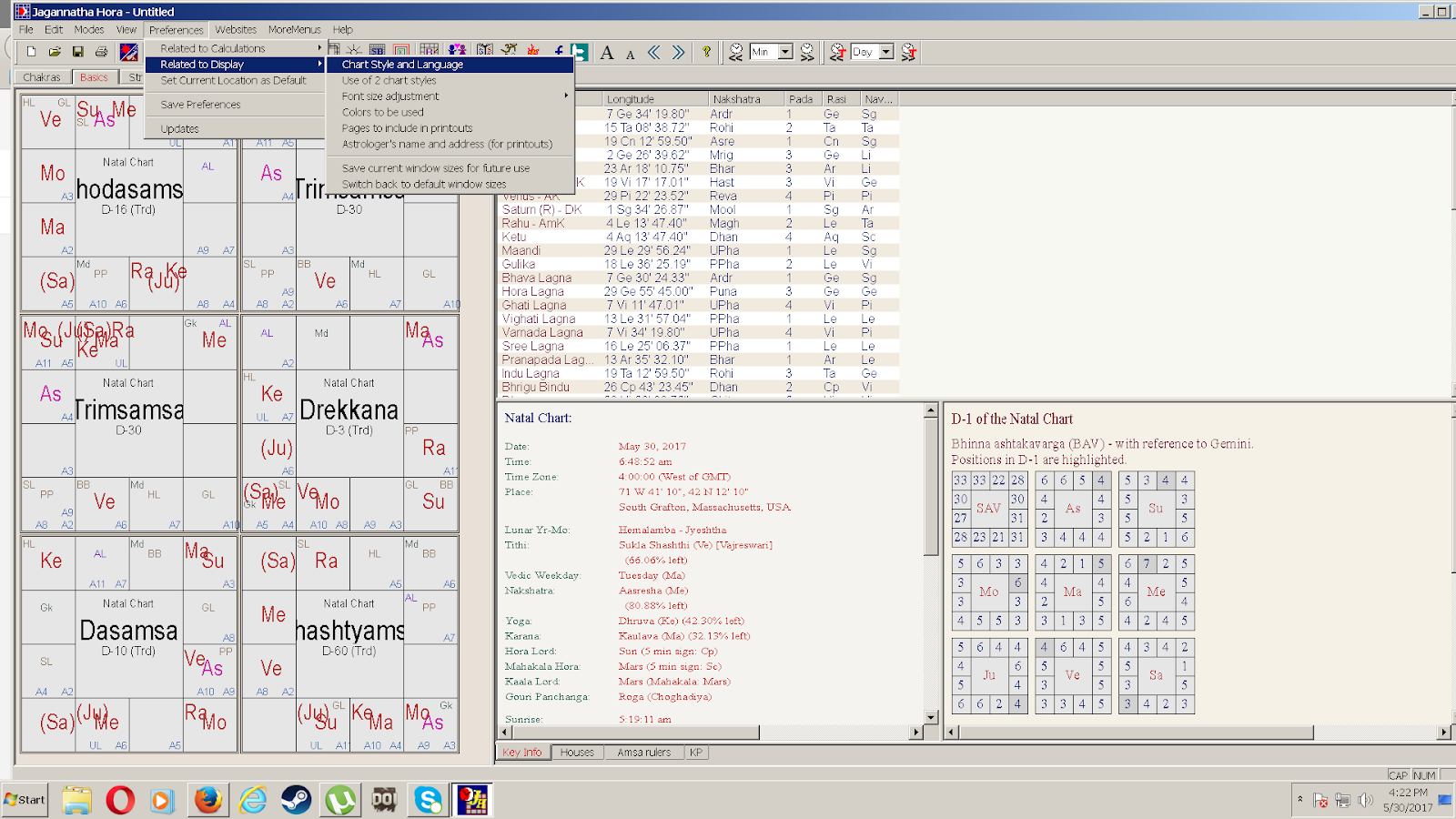Image resolution: width=1456 pixels, height=819 pixels.
Task: Click the Nakshatra column header
Action: [747, 99]
